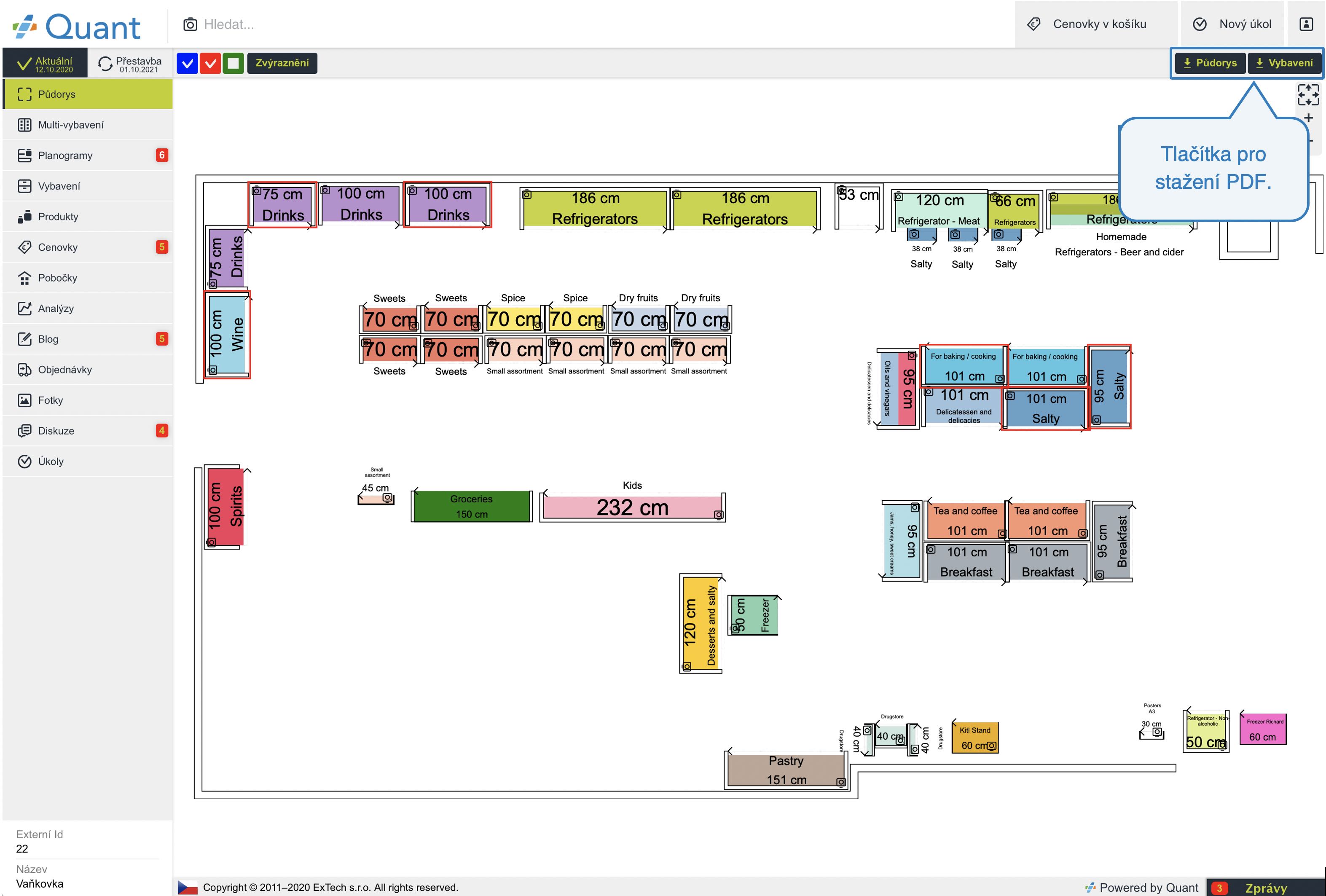Open Vybavení in the sidebar
1326x896 pixels.
(88, 186)
